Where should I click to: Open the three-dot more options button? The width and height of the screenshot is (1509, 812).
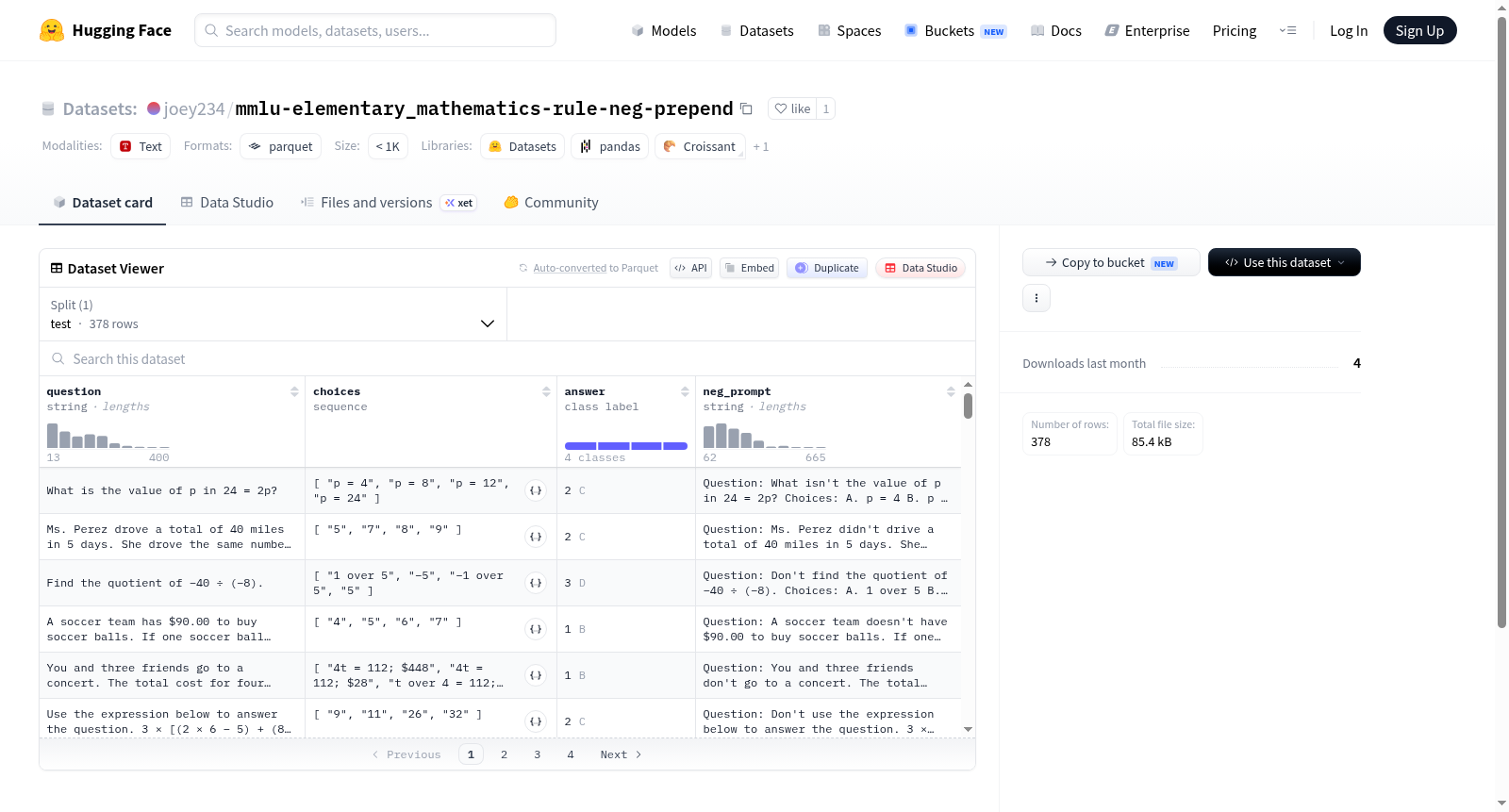[x=1036, y=298]
